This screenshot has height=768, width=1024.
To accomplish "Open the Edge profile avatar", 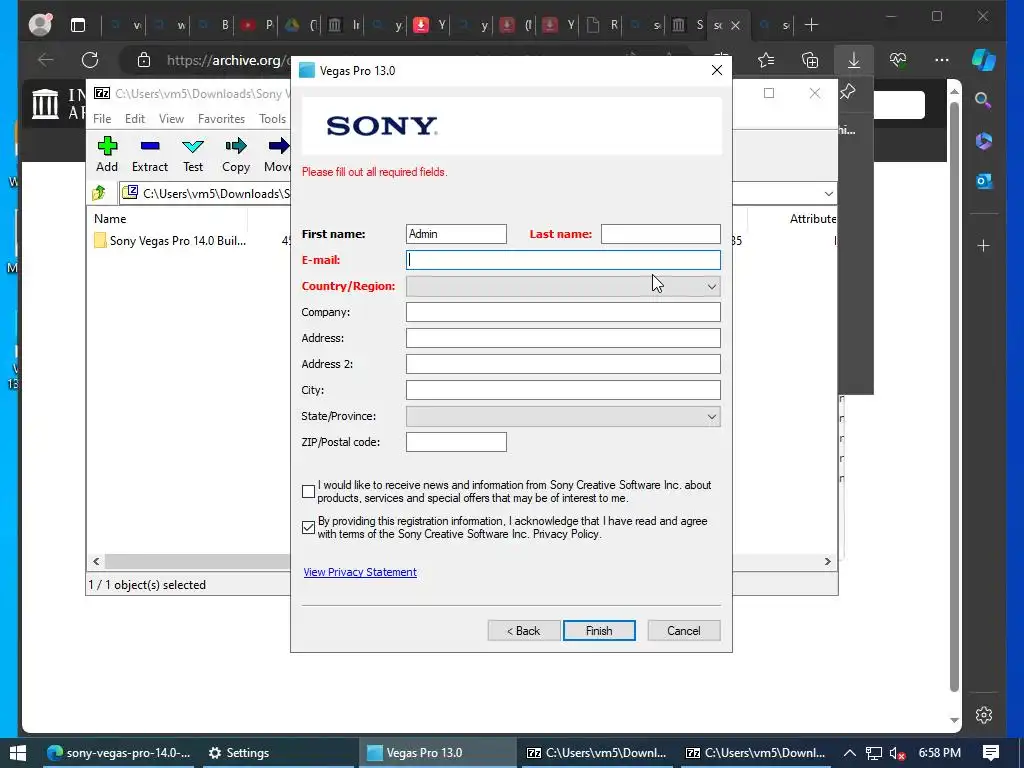I will tap(40, 24).
